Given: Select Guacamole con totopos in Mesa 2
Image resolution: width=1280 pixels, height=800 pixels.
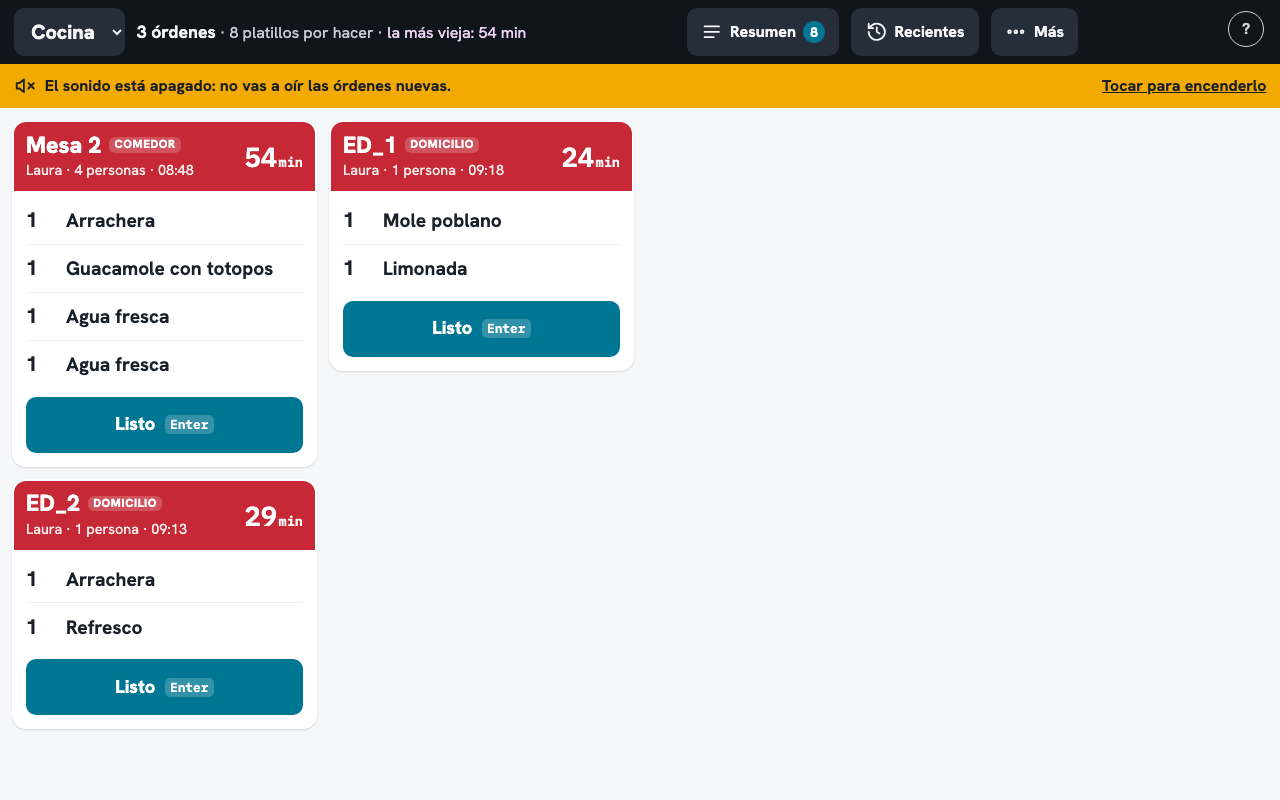Looking at the screenshot, I should (x=164, y=269).
